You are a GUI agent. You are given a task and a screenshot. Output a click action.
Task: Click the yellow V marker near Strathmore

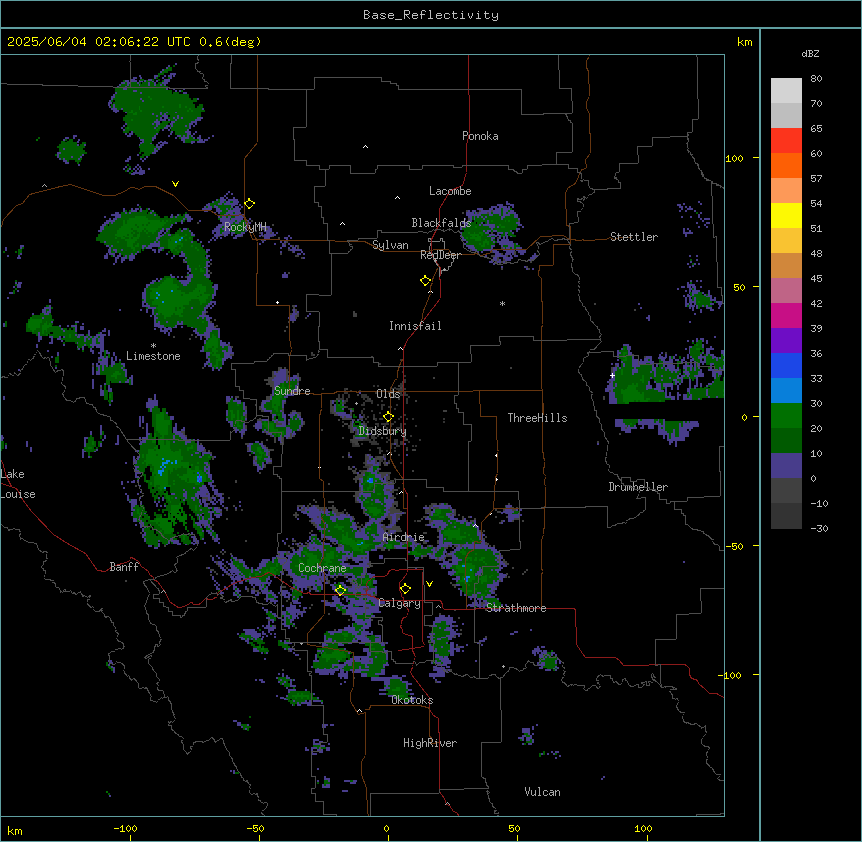click(x=429, y=584)
